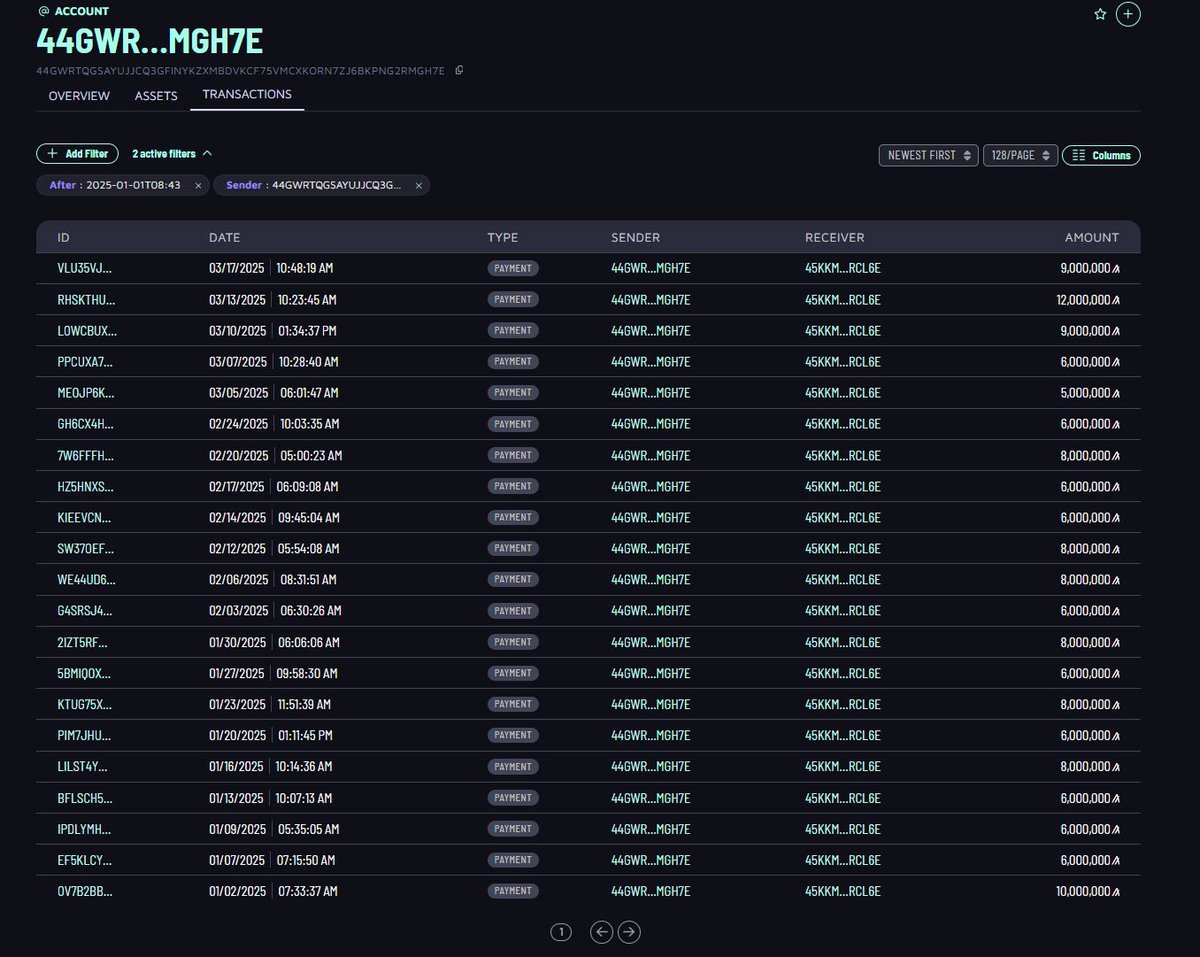Screen dimensions: 1200x957
Task: Open the Assets tab
Action: point(156,96)
